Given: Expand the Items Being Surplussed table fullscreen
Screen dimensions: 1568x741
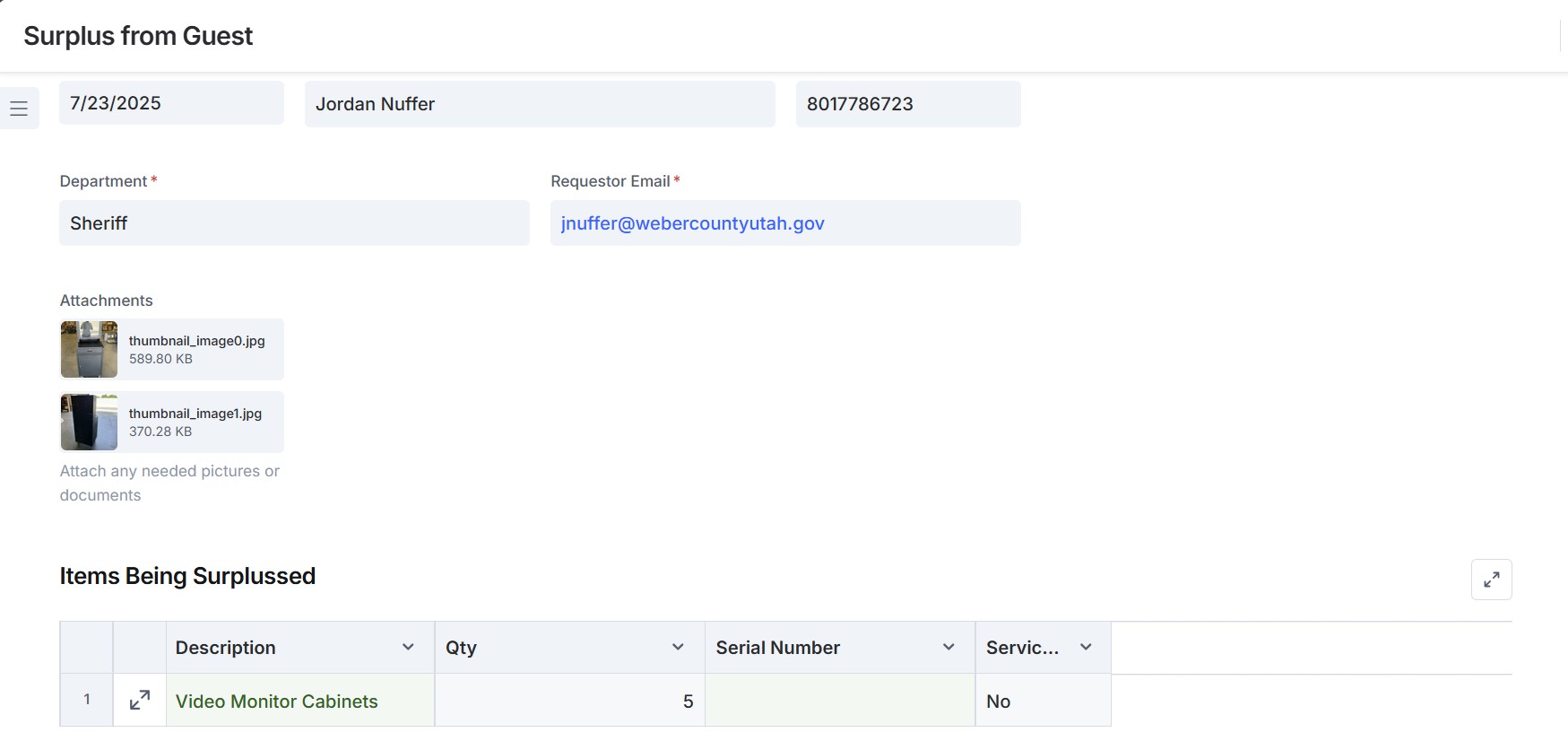Looking at the screenshot, I should point(1491,580).
